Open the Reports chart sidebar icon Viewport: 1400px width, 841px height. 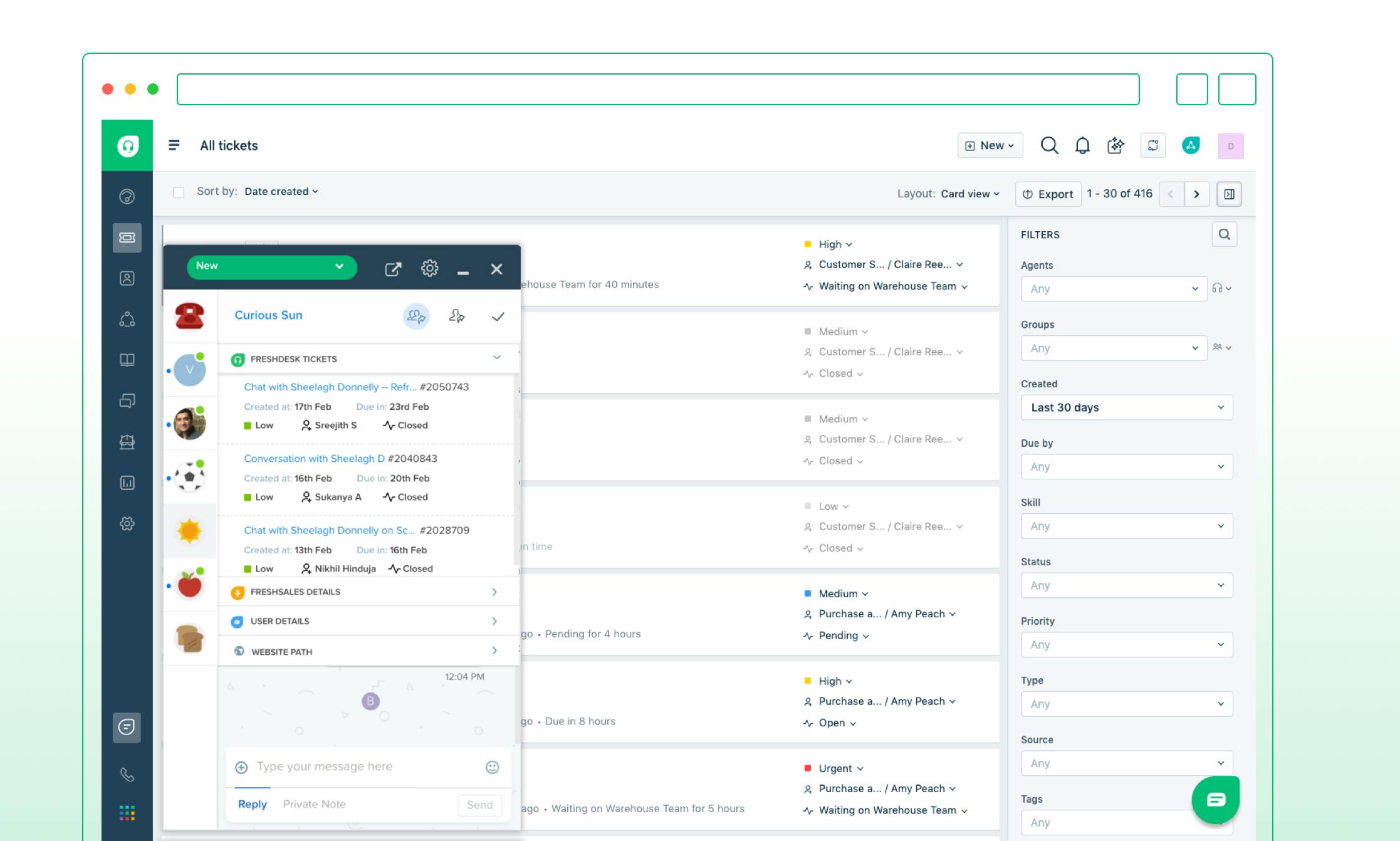coord(127,483)
